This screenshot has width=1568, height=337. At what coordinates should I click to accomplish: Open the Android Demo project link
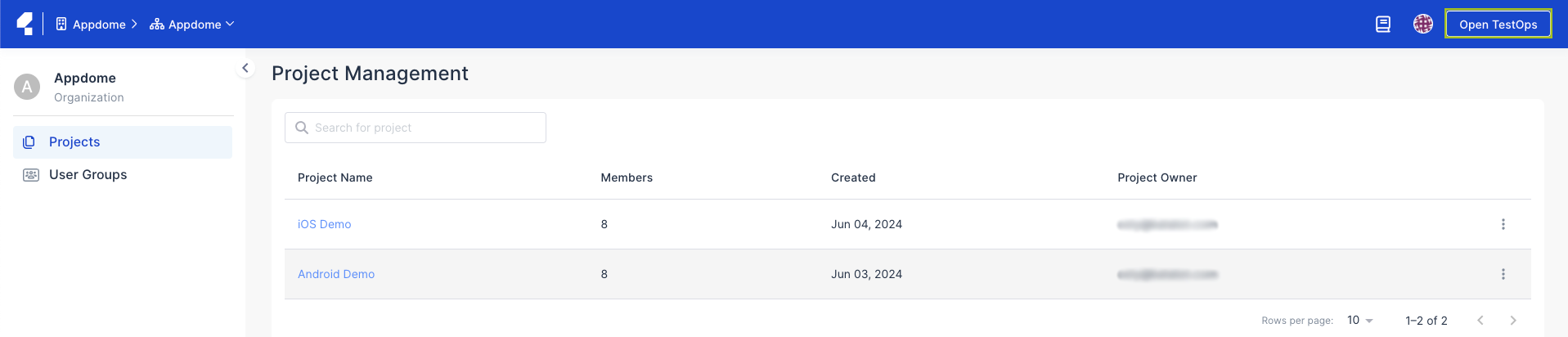[336, 274]
